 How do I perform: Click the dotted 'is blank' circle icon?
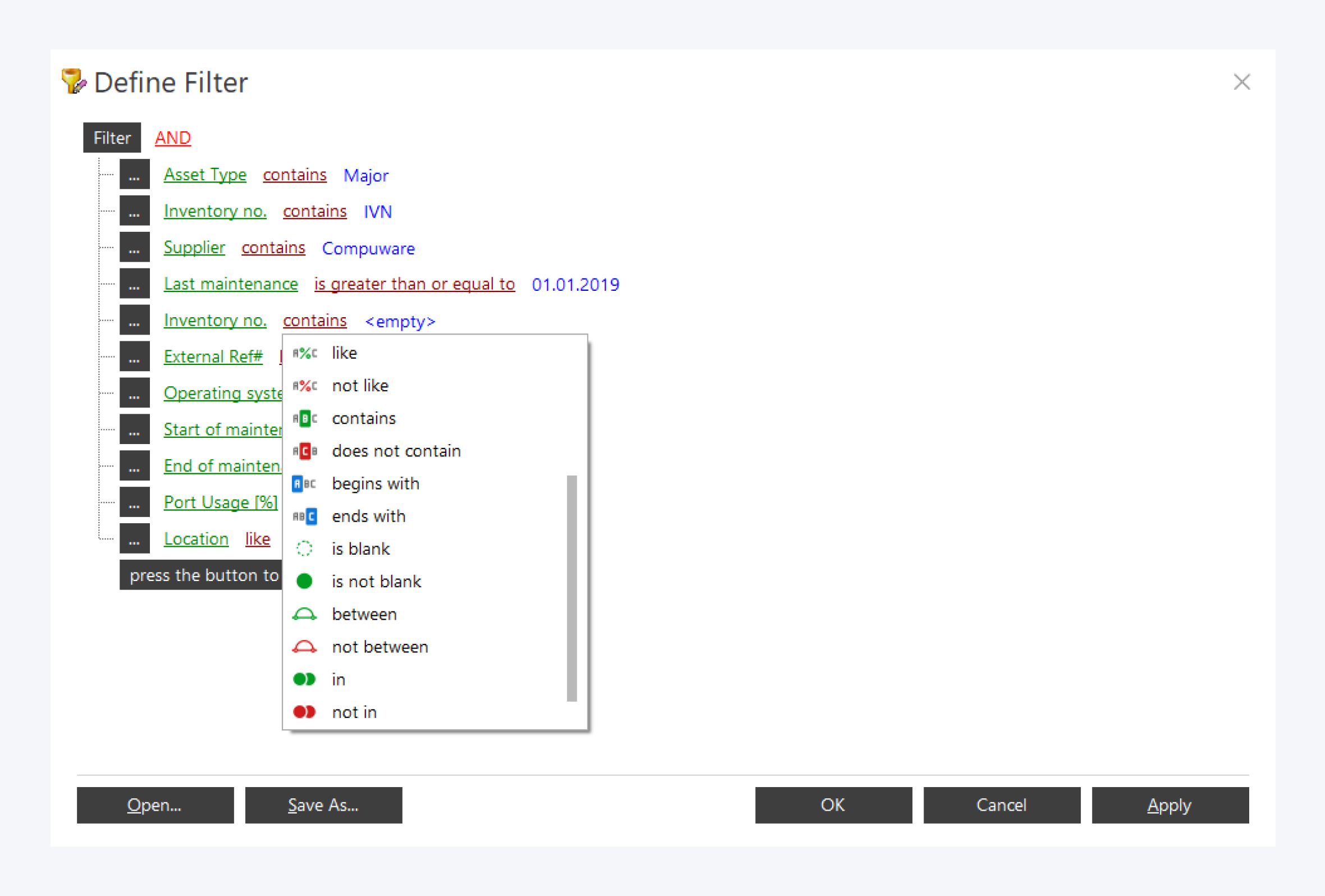tap(304, 549)
